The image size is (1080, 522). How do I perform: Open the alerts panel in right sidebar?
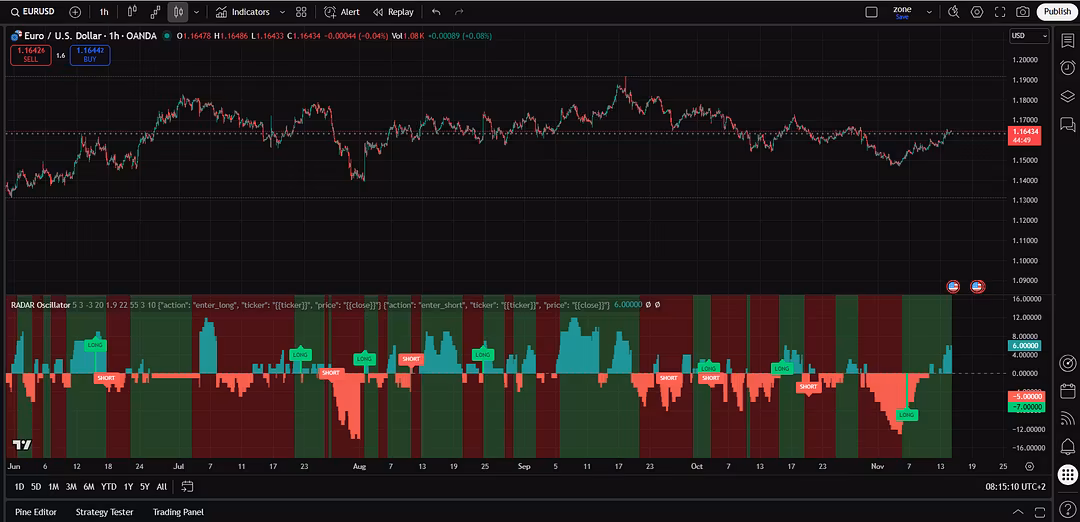point(1068,67)
